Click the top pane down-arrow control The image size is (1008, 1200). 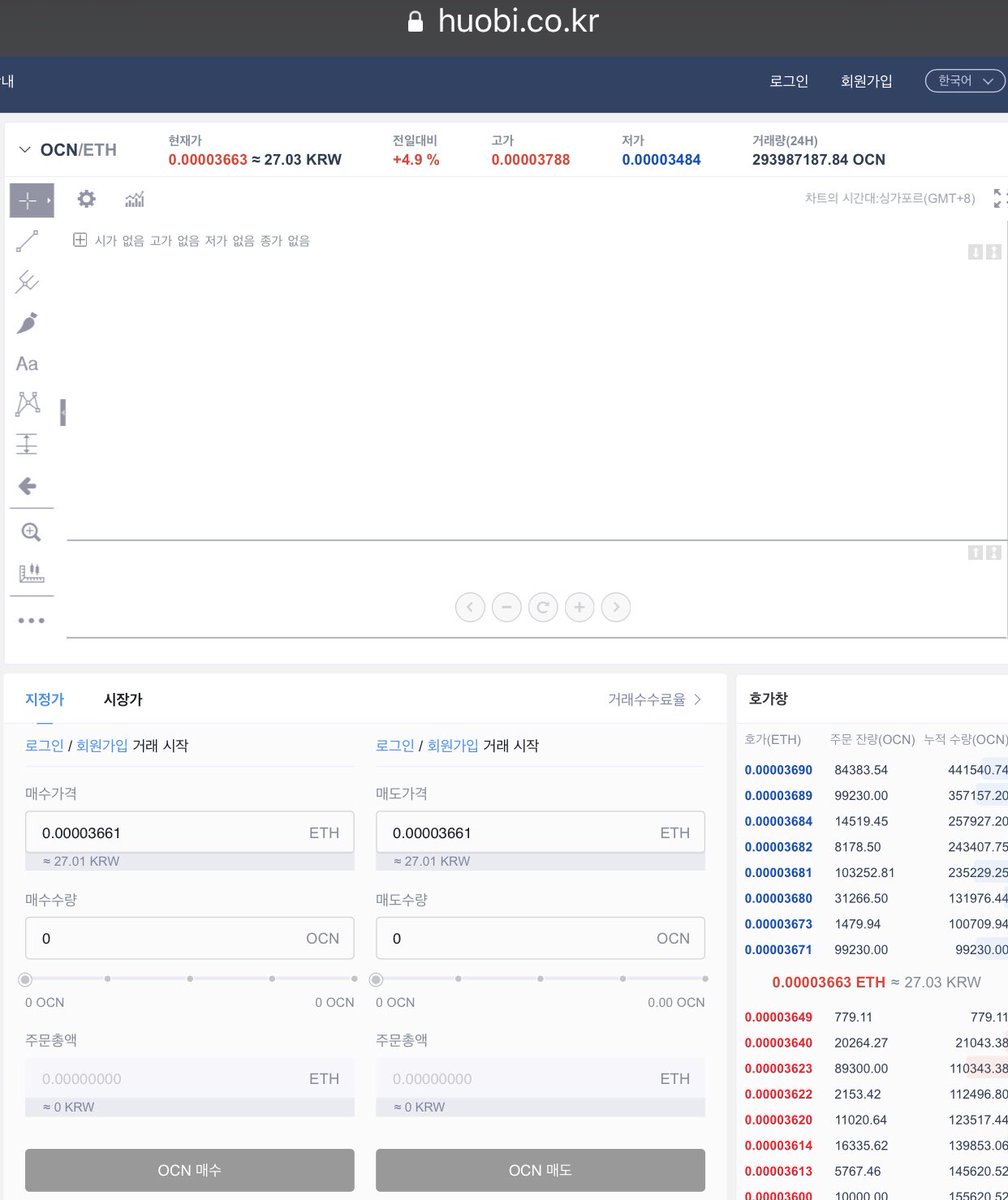pyautogui.click(x=975, y=252)
